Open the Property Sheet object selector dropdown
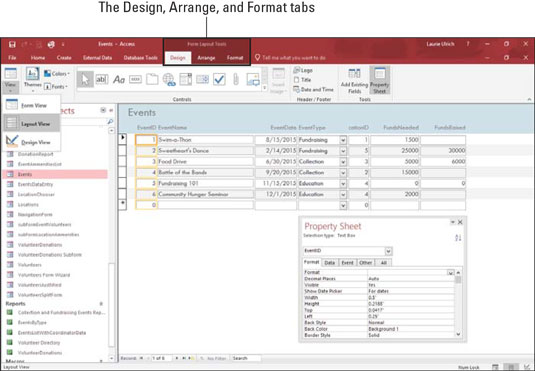 (388, 251)
